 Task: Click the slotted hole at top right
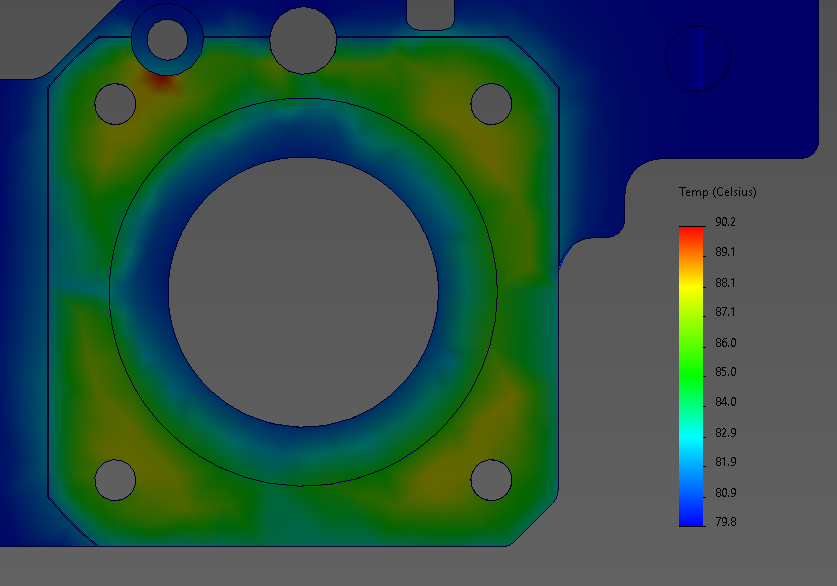[700, 60]
